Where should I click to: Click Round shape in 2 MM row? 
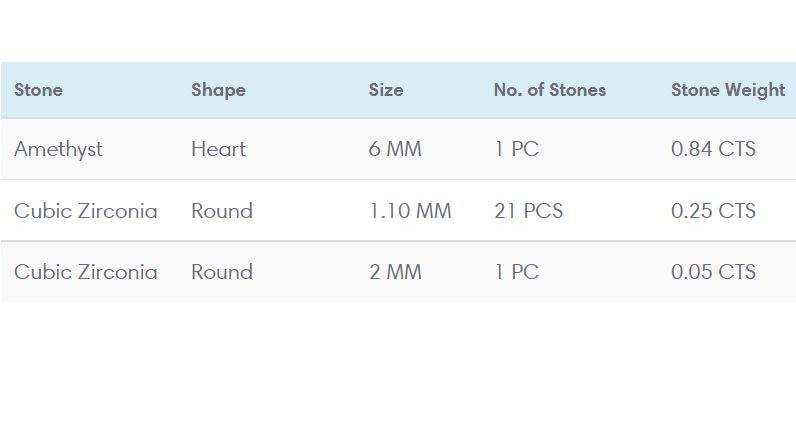tap(222, 272)
